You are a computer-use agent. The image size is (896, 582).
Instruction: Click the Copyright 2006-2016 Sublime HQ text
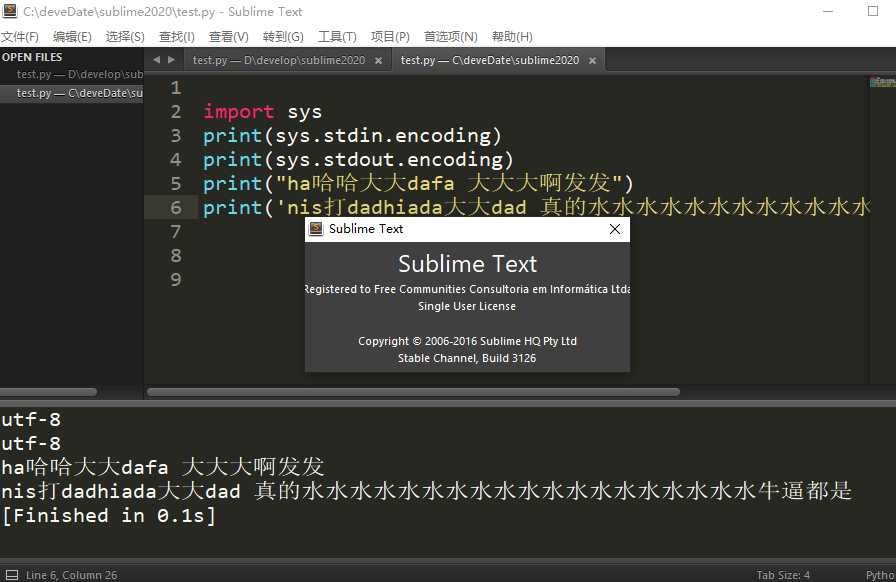[467, 341]
